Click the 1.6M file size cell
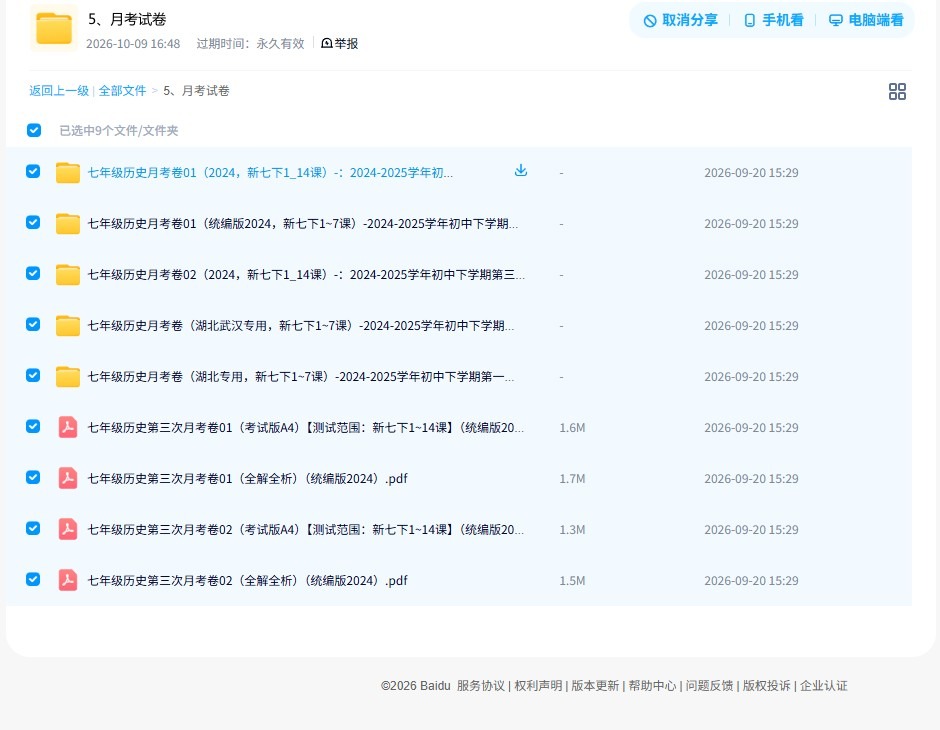Image resolution: width=940 pixels, height=730 pixels. (x=572, y=428)
